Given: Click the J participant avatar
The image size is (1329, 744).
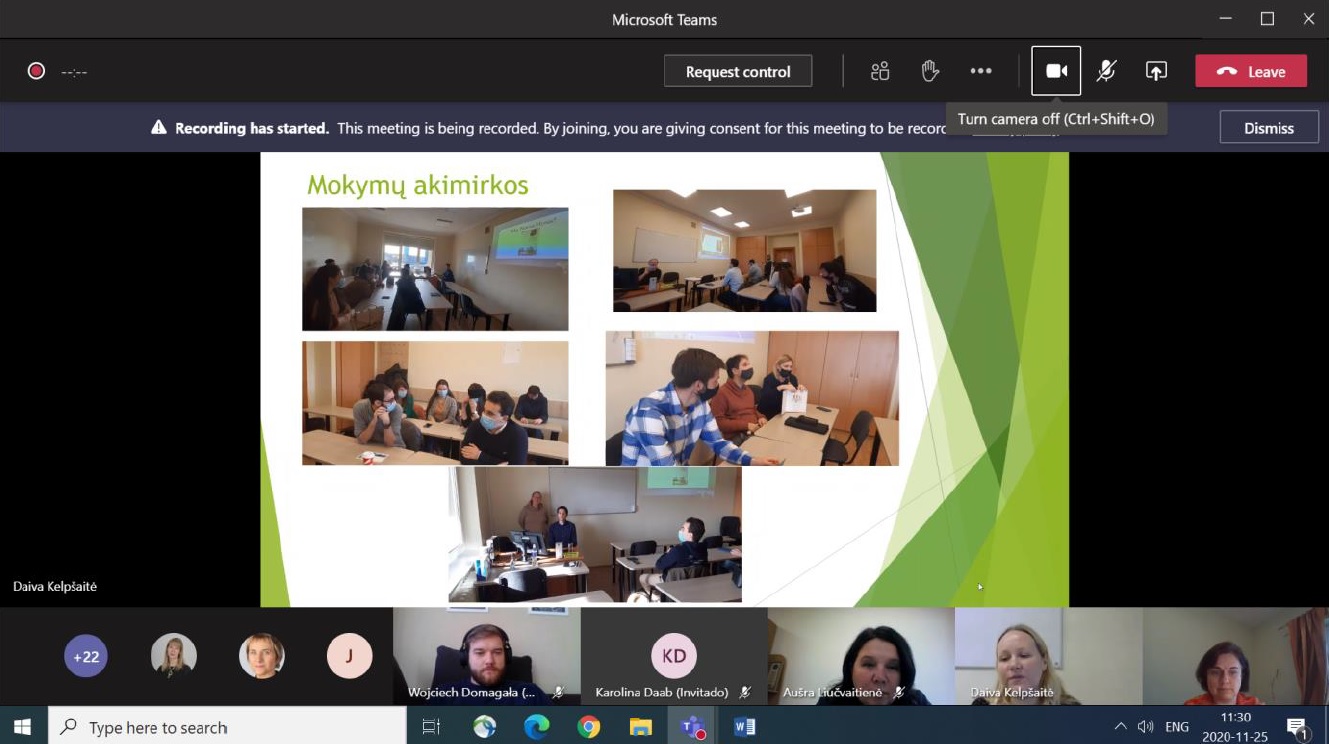Looking at the screenshot, I should [349, 657].
